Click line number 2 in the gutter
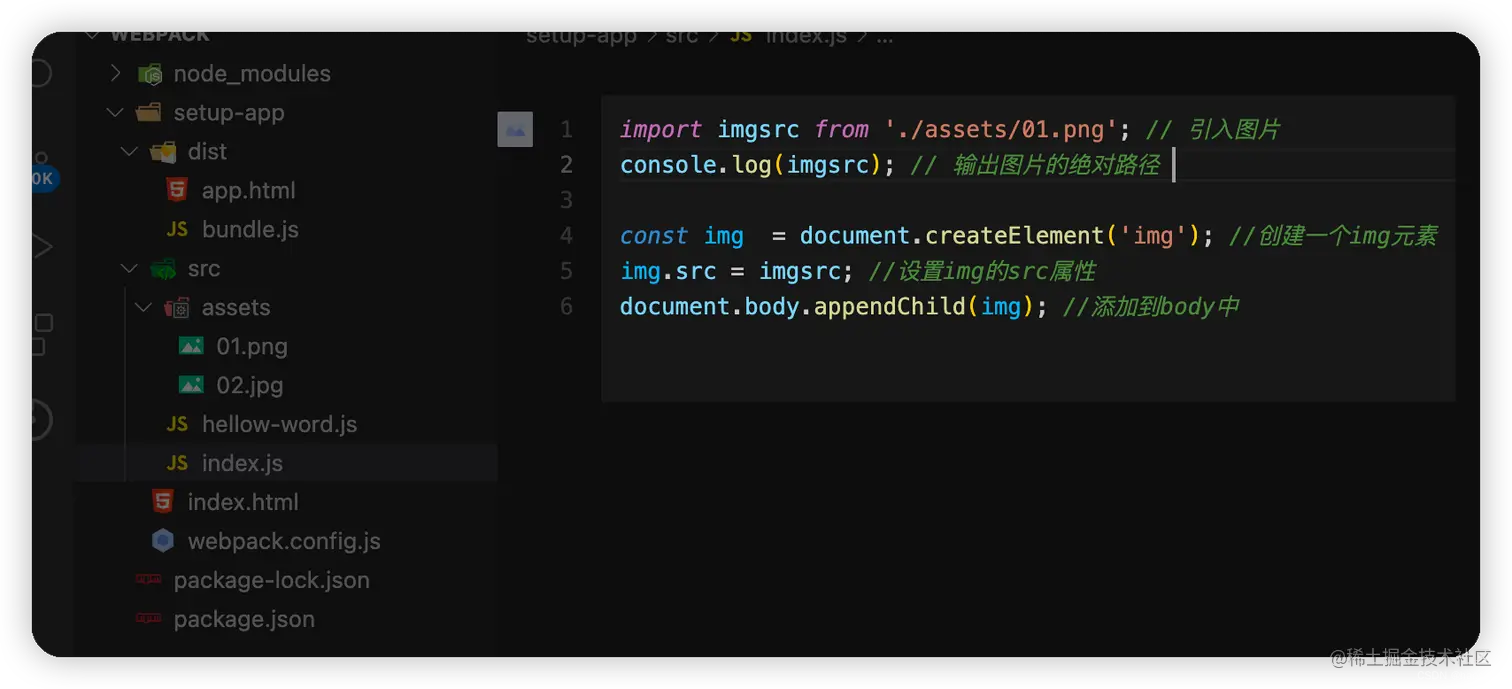Viewport: 1512px width, 689px height. coord(567,164)
